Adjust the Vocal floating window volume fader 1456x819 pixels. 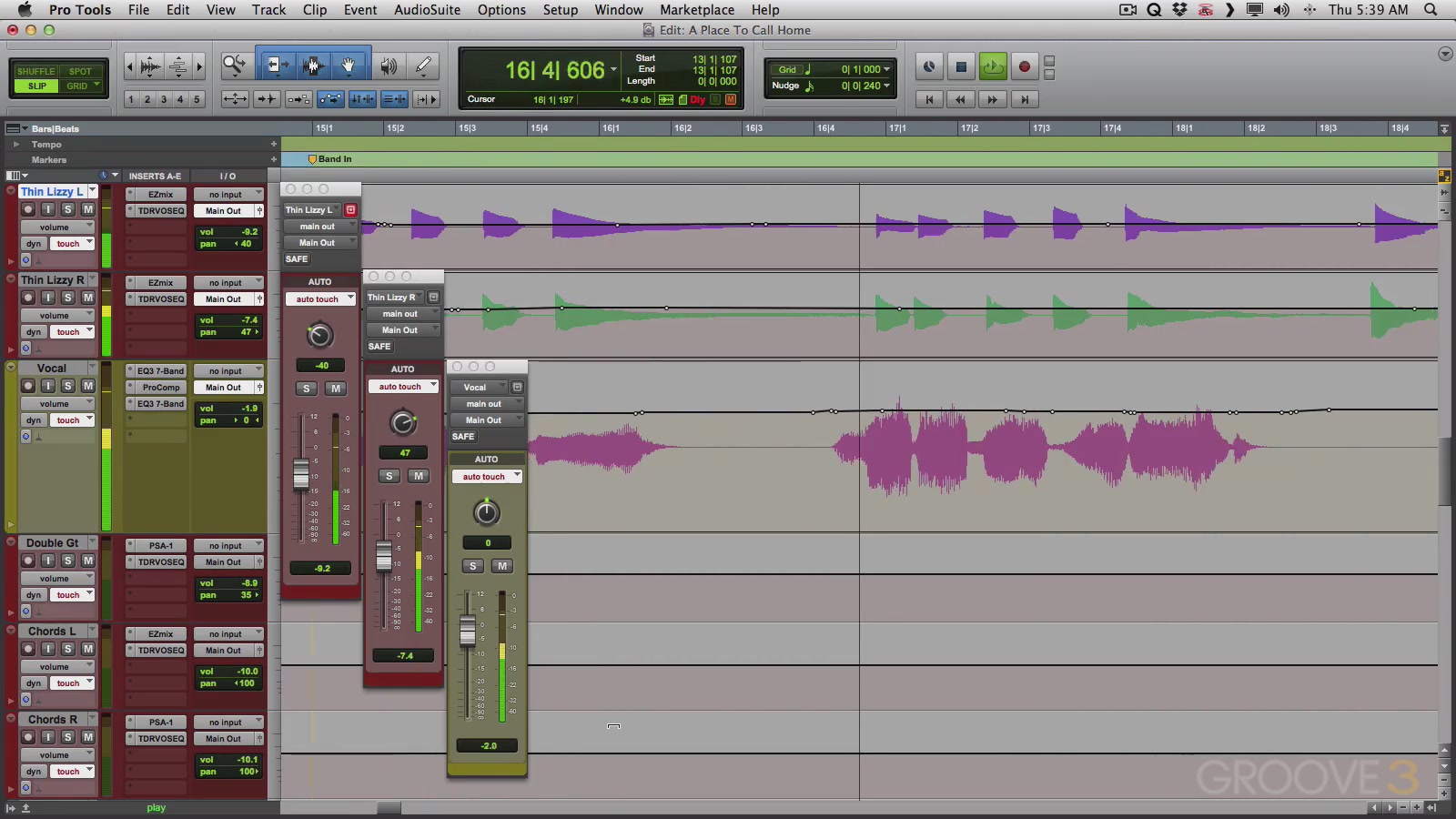click(468, 631)
